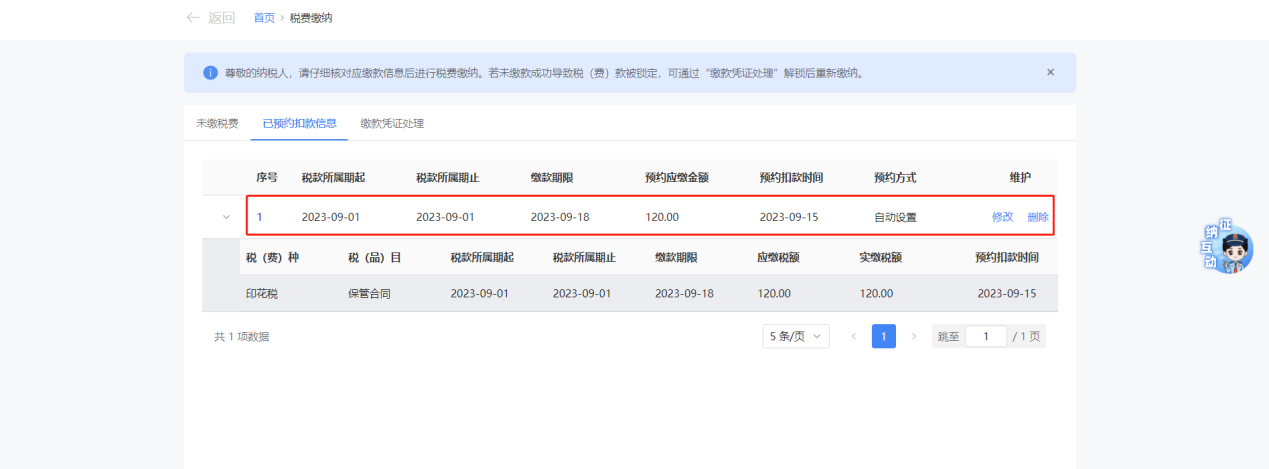The width and height of the screenshot is (1269, 469).
Task: Close the blue notice banner
Action: pos(1050,72)
